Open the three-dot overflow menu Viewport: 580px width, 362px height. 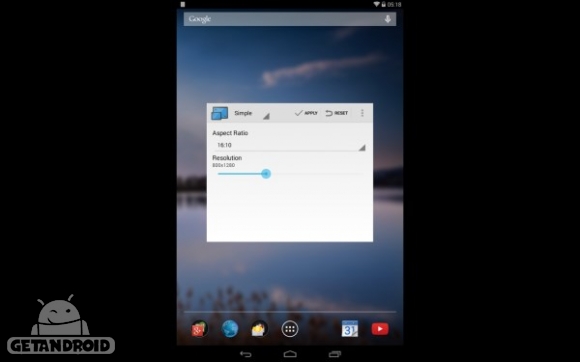click(362, 113)
